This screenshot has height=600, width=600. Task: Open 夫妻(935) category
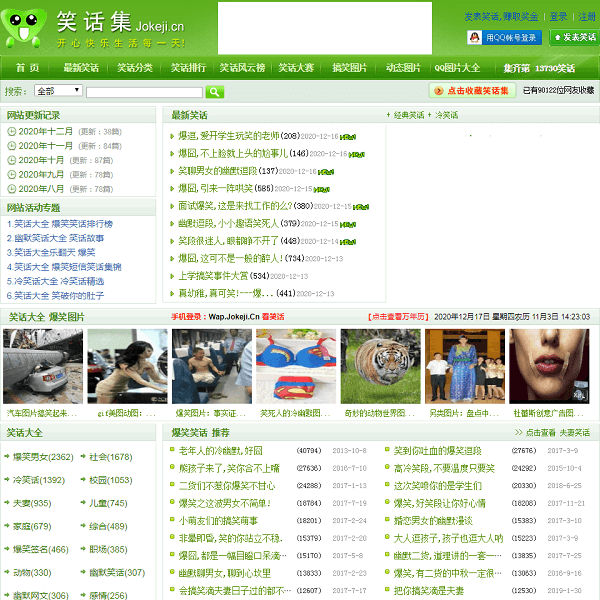point(32,503)
